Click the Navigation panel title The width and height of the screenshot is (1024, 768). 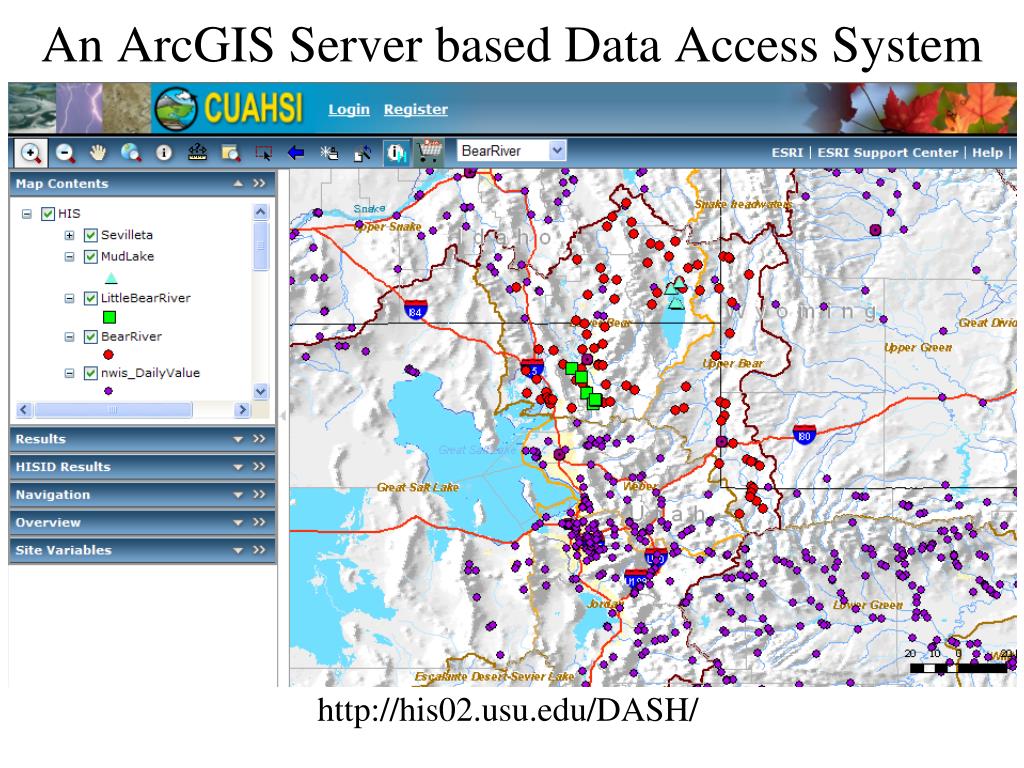[53, 494]
